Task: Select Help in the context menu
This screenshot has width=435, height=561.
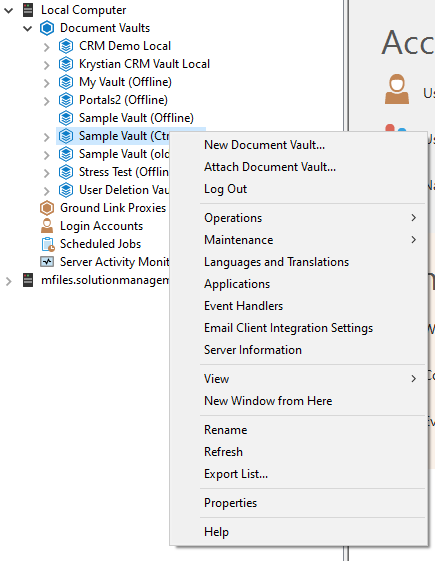Action: pyautogui.click(x=298, y=532)
